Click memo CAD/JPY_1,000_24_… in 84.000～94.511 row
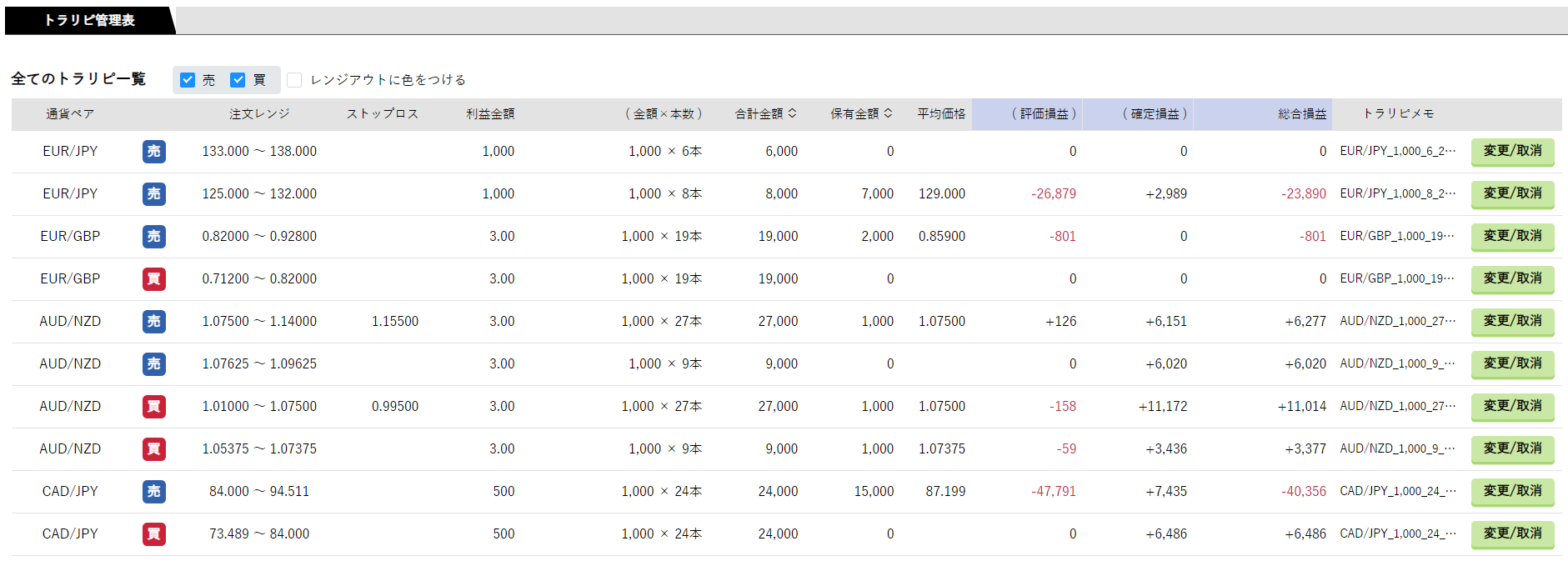 pos(1398,492)
